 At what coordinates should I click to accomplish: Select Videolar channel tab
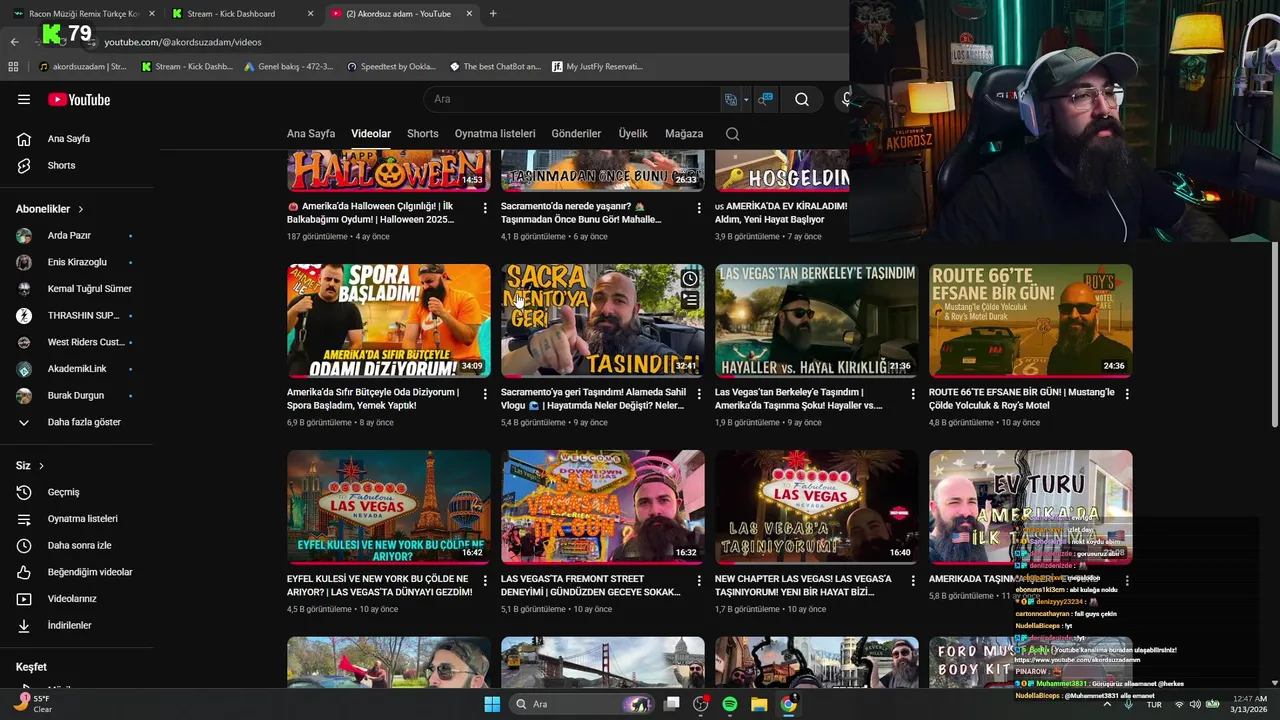371,133
